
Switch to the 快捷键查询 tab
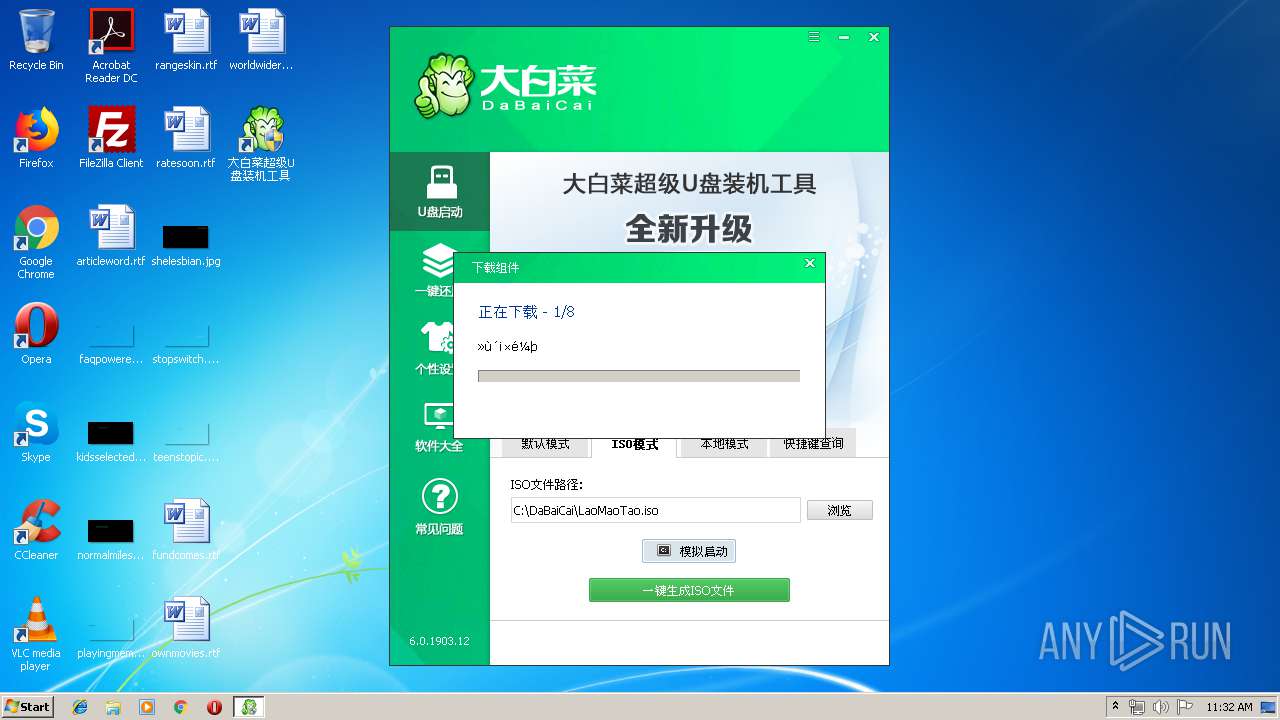(813, 444)
